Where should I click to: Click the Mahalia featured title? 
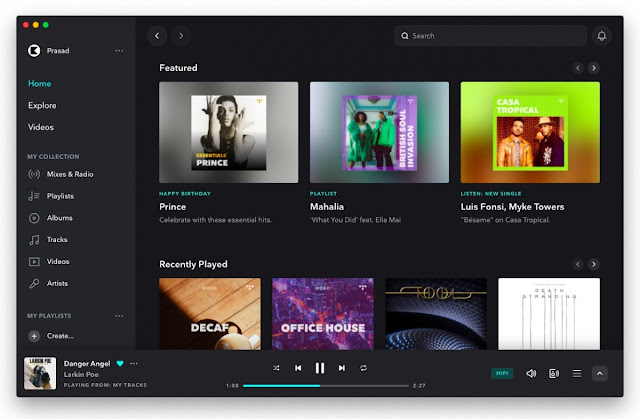coord(327,207)
